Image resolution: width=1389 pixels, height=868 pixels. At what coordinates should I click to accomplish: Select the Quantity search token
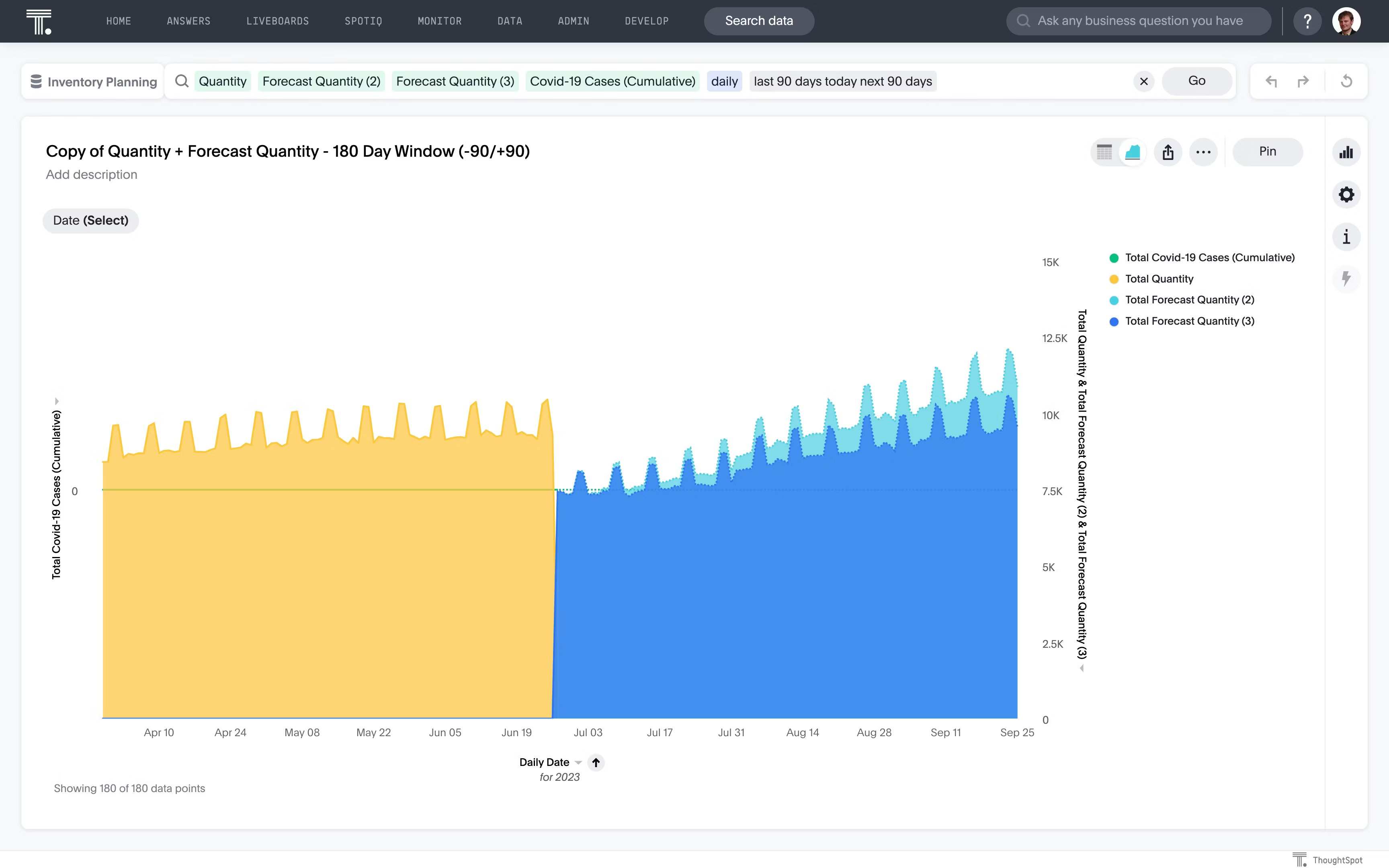(223, 82)
